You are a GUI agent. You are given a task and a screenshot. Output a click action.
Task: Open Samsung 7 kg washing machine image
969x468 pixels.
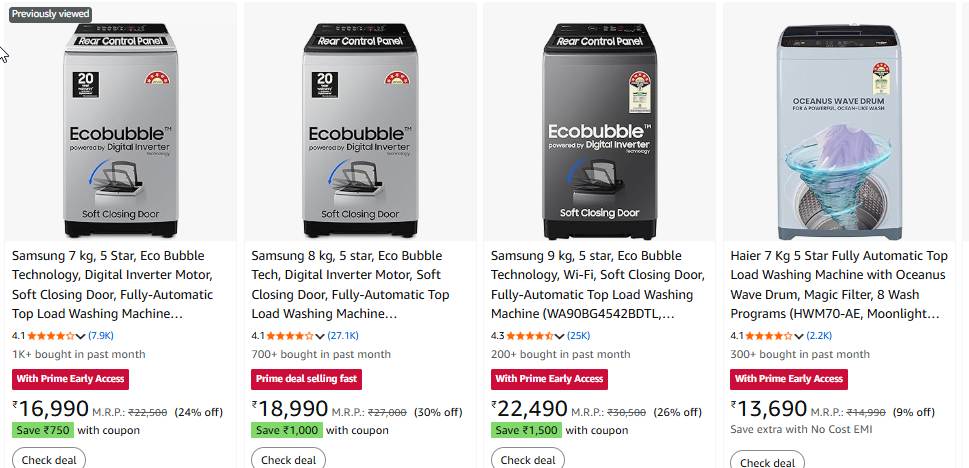(x=120, y=125)
